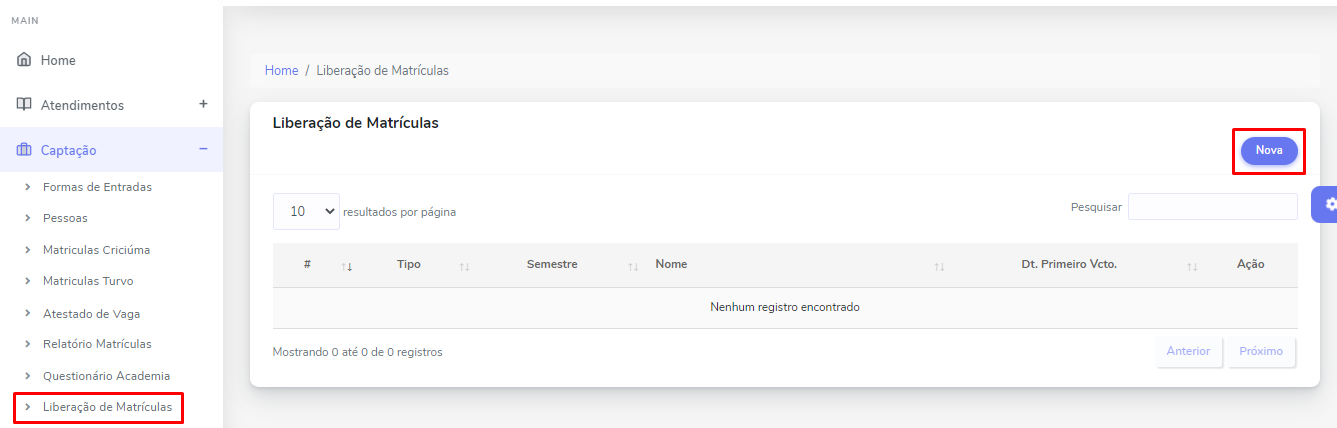This screenshot has width=1337, height=428.
Task: Select Matriculas Criciúma in the sidebar
Action: point(96,250)
